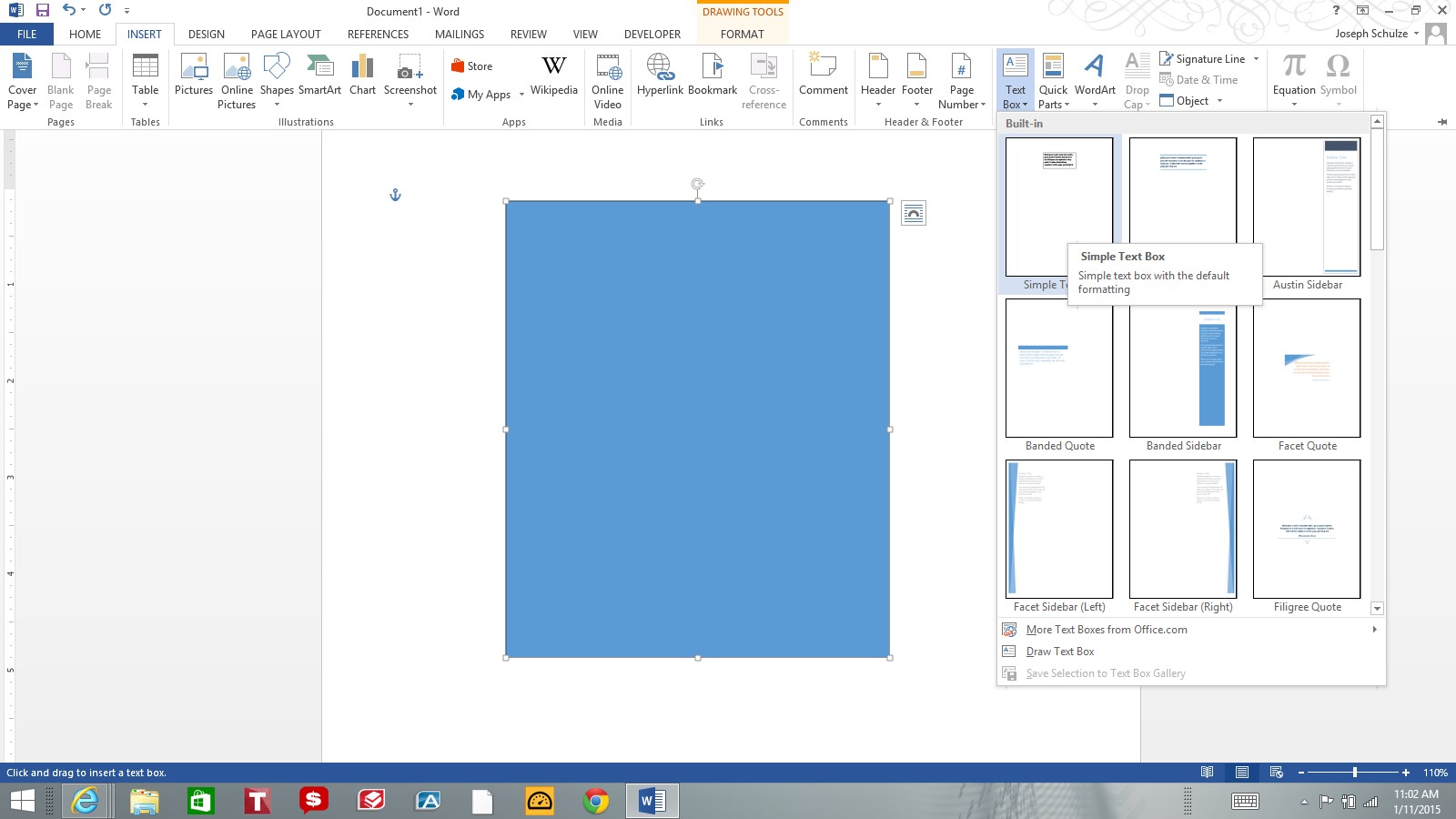Click the zoom slider handle
The width and height of the screenshot is (1456, 819).
(1355, 773)
